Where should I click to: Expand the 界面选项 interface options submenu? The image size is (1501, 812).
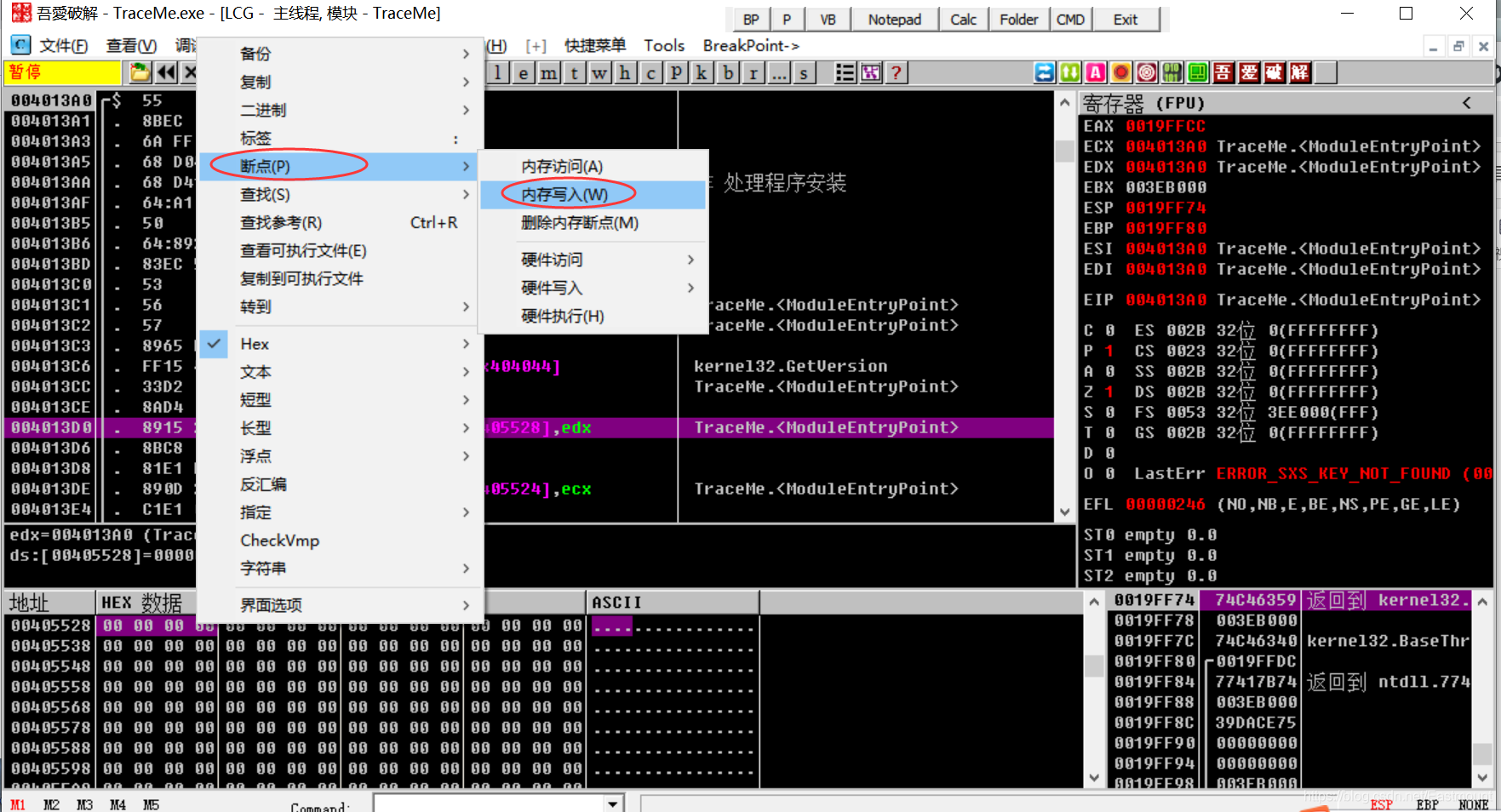tap(341, 605)
